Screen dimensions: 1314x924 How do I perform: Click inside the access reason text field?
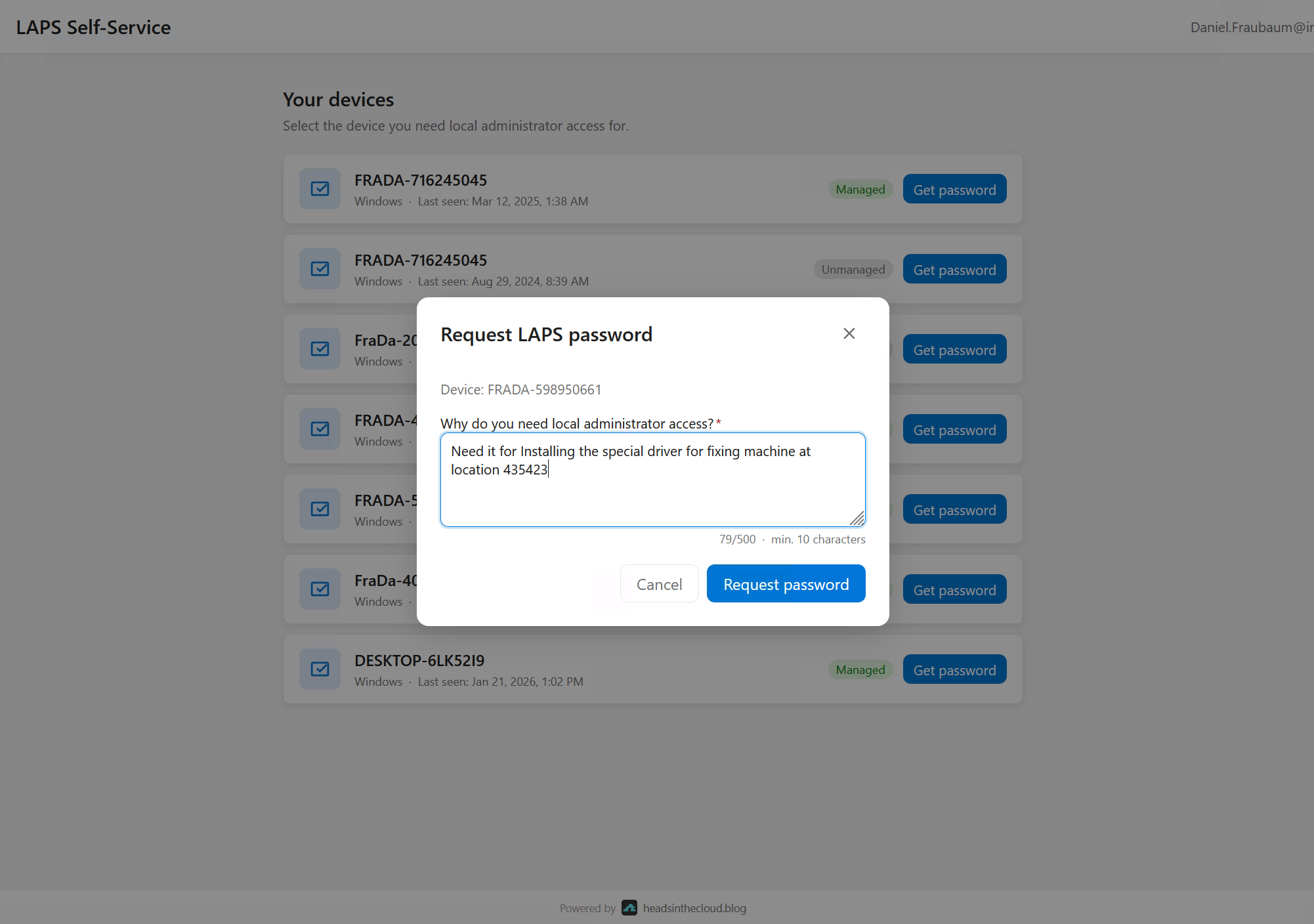652,480
